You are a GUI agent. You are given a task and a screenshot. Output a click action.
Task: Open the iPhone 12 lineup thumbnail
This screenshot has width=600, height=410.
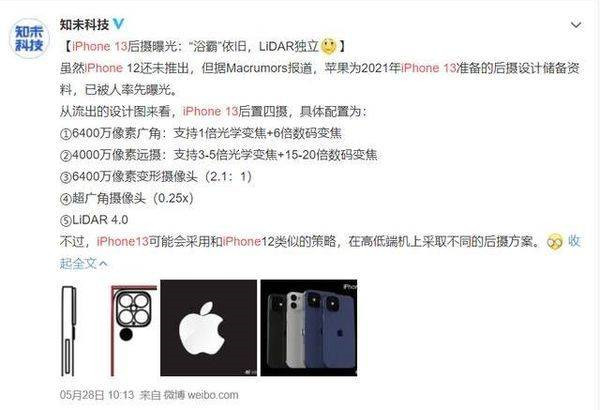coord(309,328)
